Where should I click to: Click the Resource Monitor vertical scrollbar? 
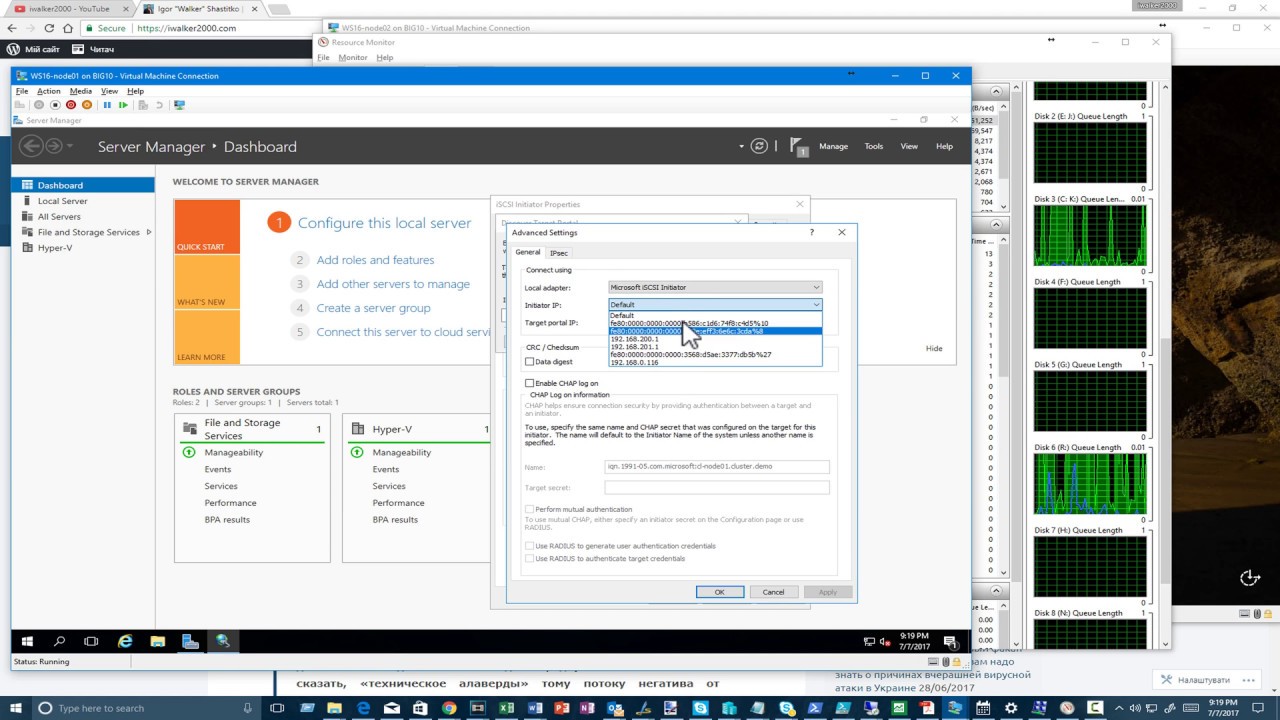[x=1163, y=364]
